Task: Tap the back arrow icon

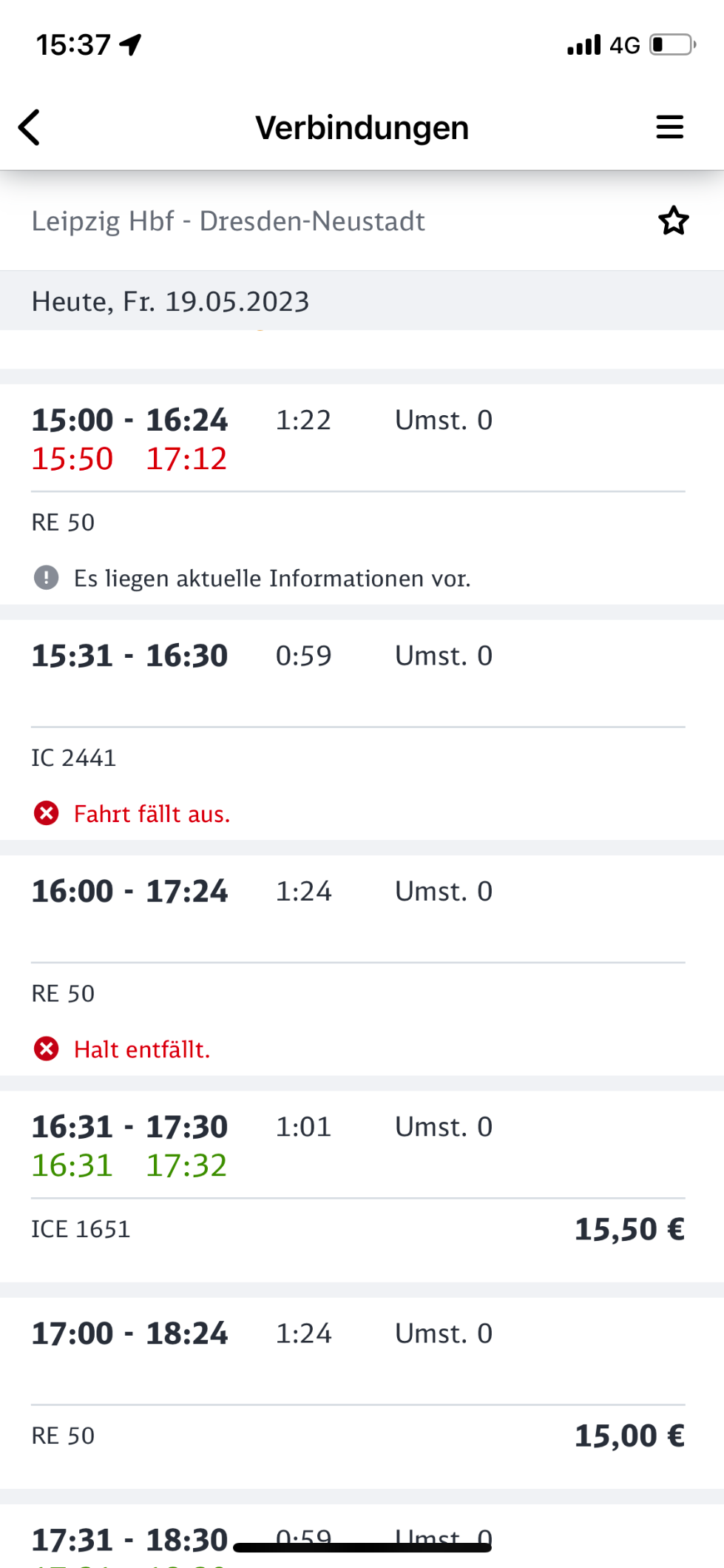Action: (x=30, y=127)
